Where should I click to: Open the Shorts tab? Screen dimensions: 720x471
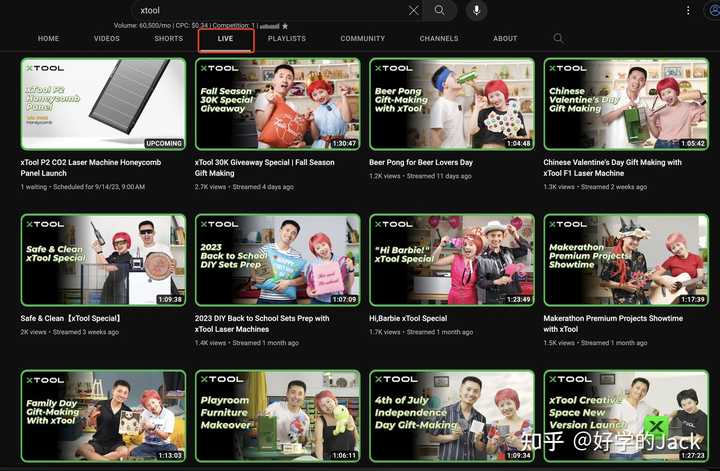[169, 39]
